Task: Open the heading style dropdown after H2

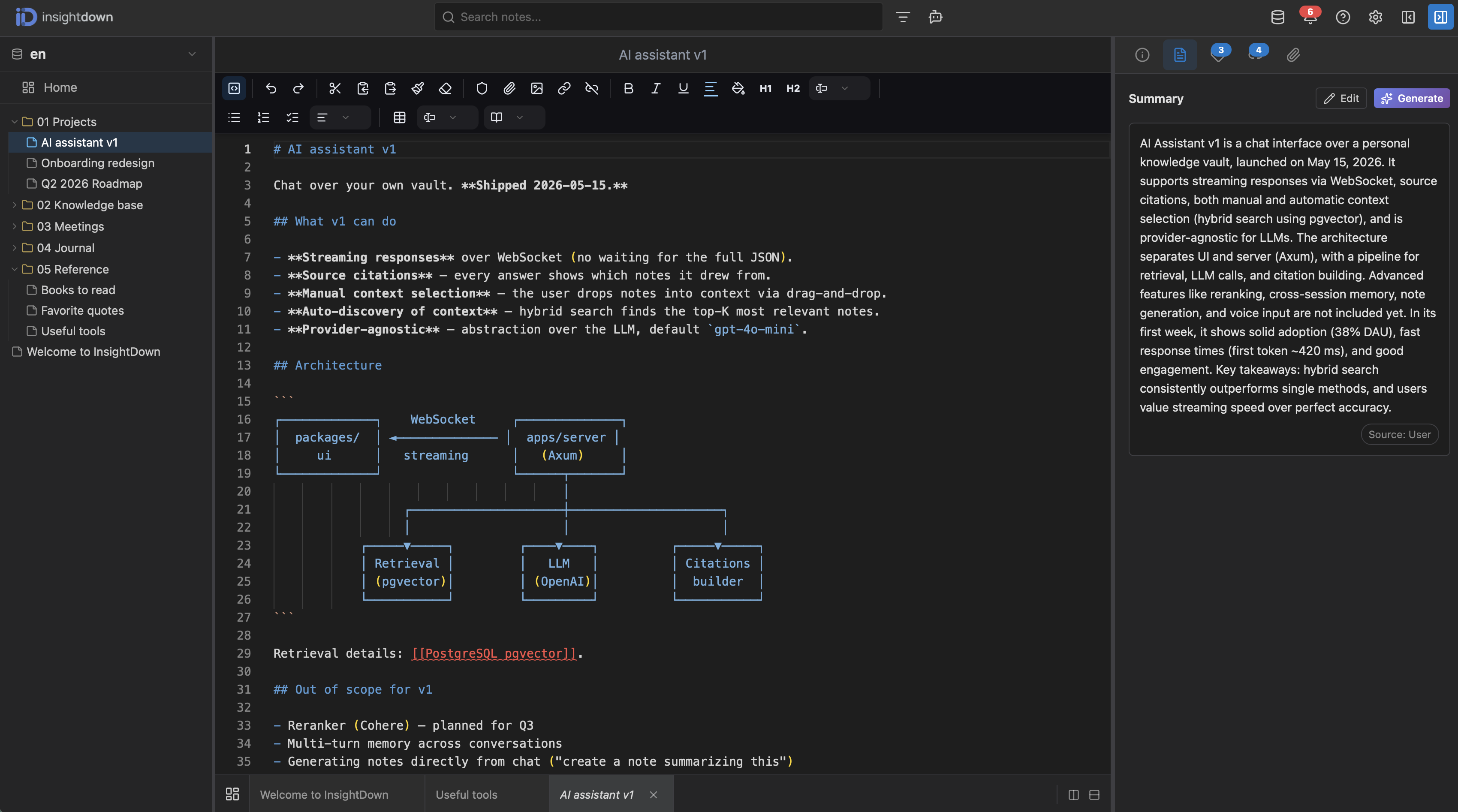Action: tap(839, 88)
